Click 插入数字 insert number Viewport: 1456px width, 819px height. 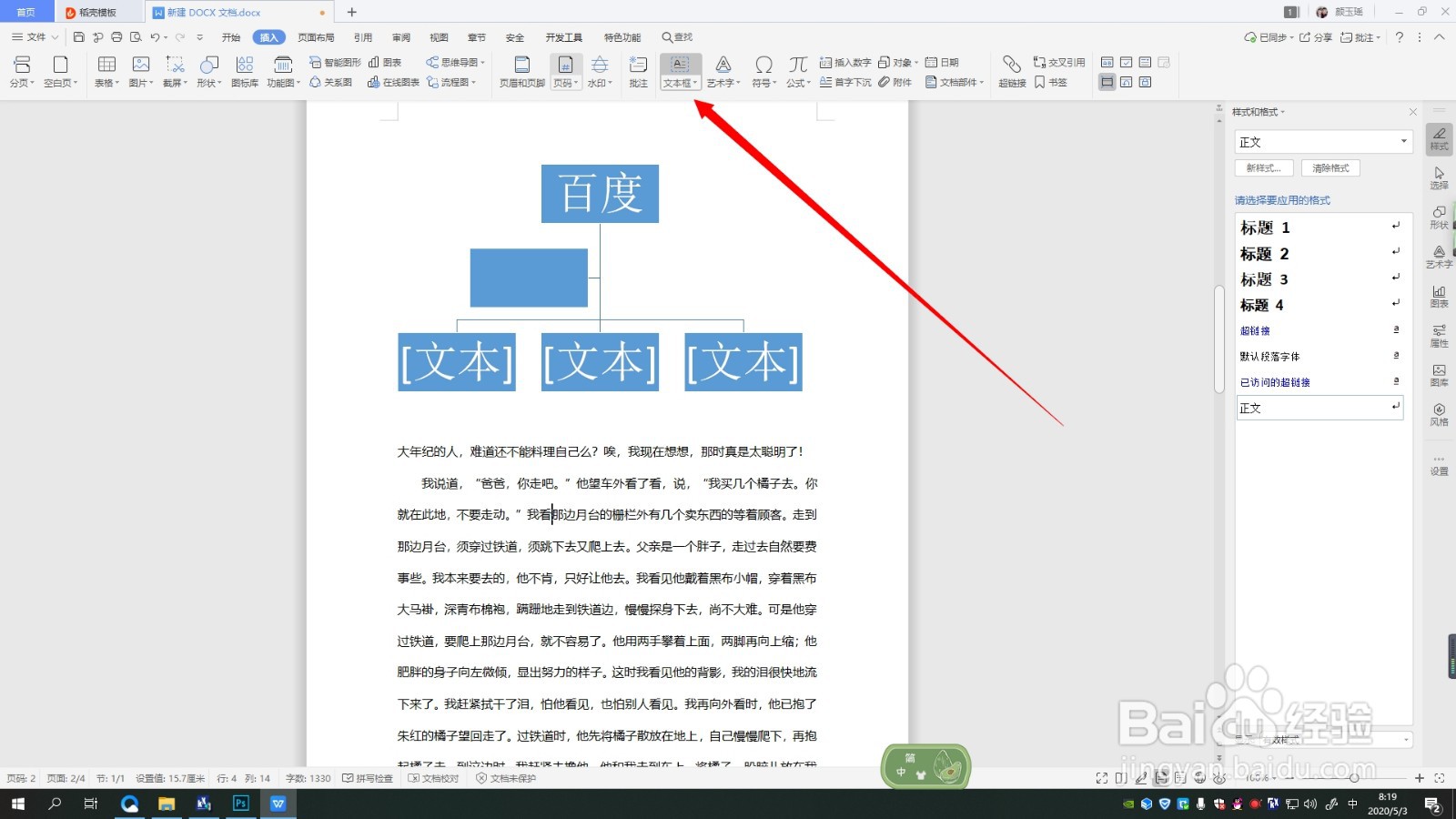pos(845,63)
